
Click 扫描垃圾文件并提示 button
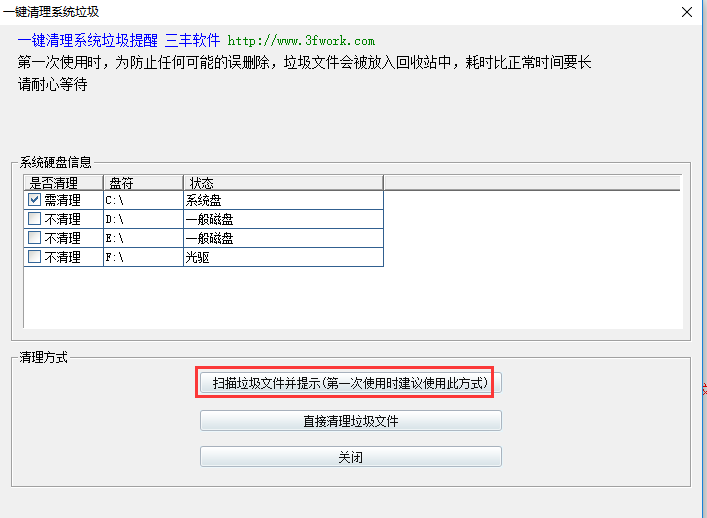pos(351,383)
